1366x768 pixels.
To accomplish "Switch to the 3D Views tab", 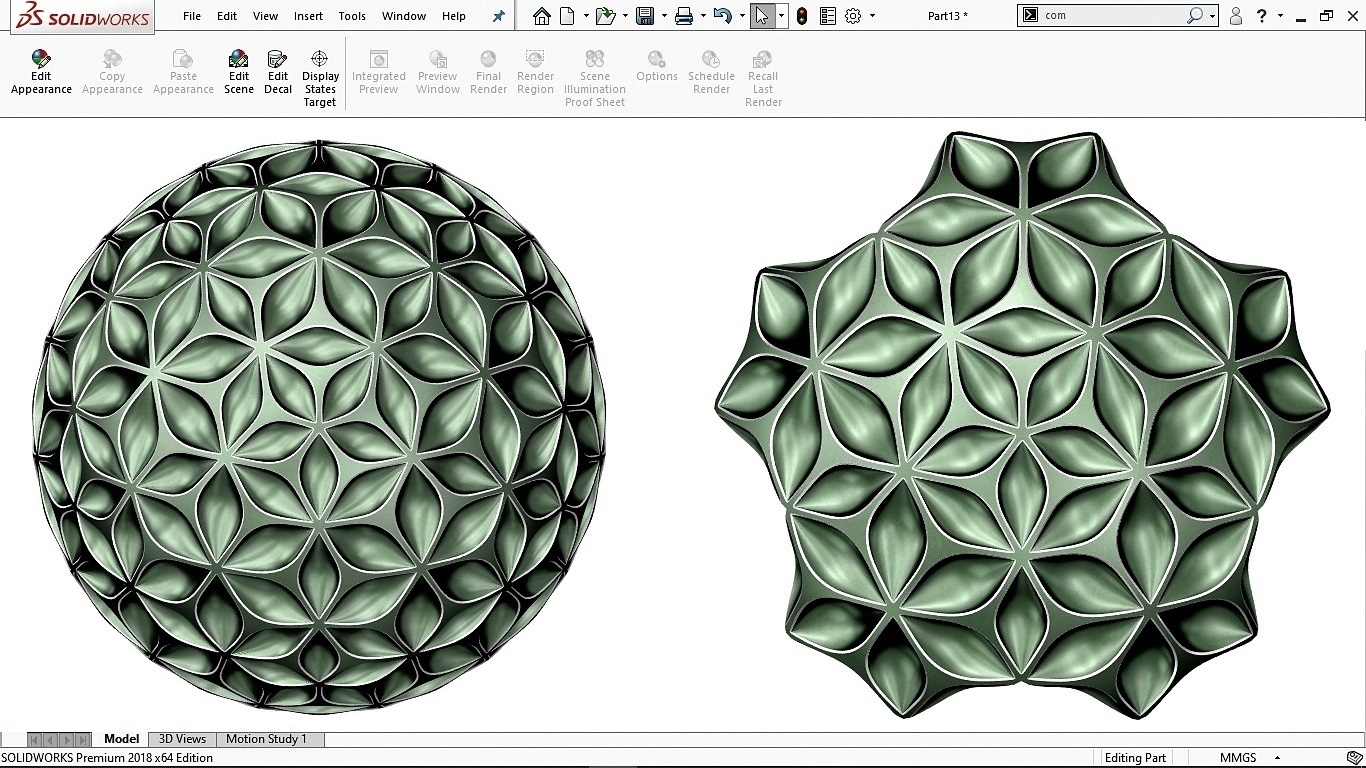I will (182, 739).
